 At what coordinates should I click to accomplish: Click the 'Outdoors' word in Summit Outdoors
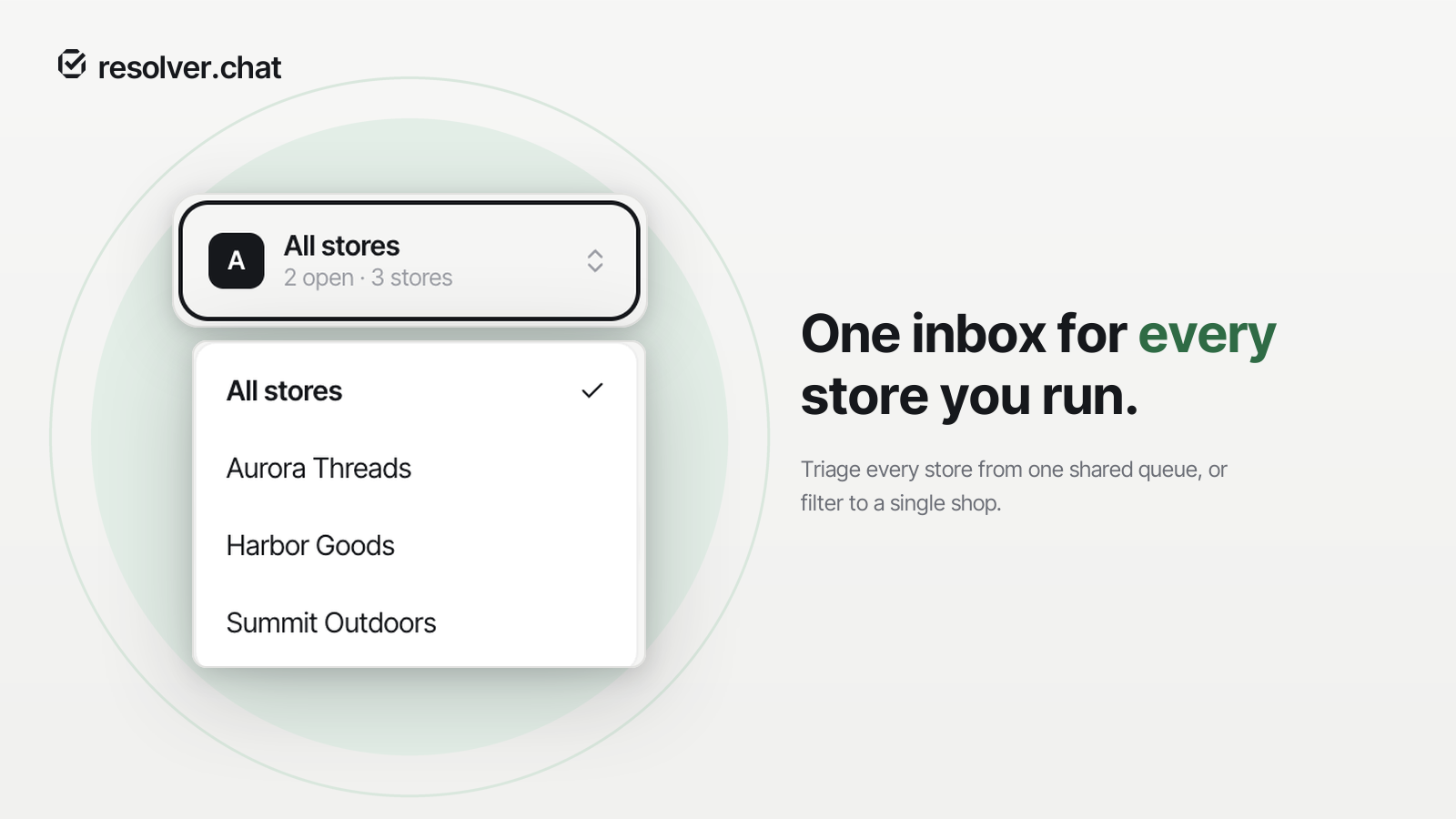[380, 623]
